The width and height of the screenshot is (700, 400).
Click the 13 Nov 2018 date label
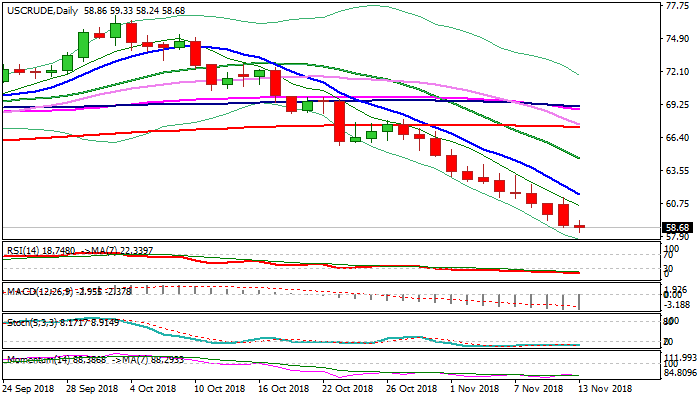point(604,387)
